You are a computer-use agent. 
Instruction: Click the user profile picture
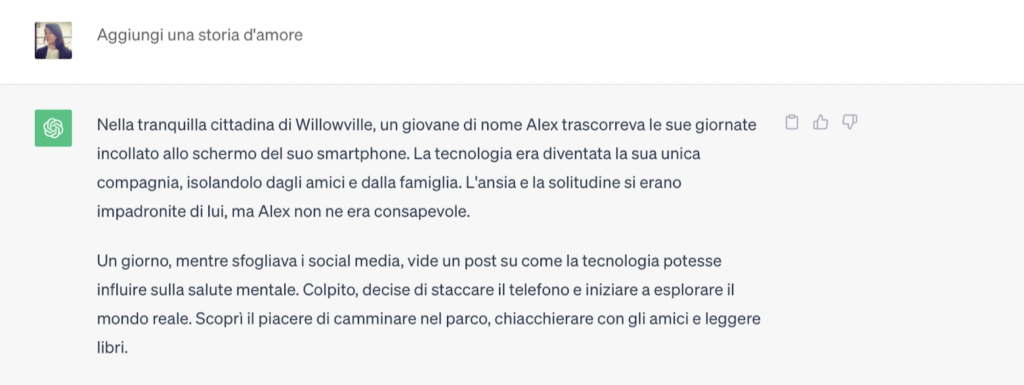[53, 40]
